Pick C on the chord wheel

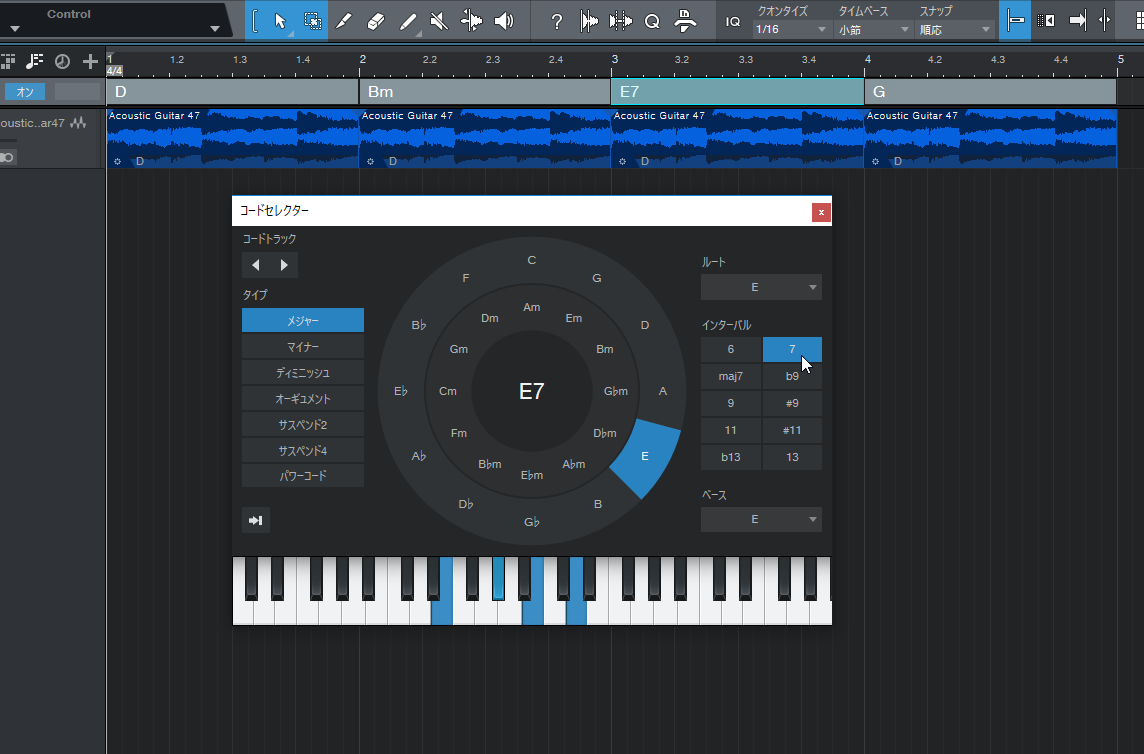tap(532, 260)
